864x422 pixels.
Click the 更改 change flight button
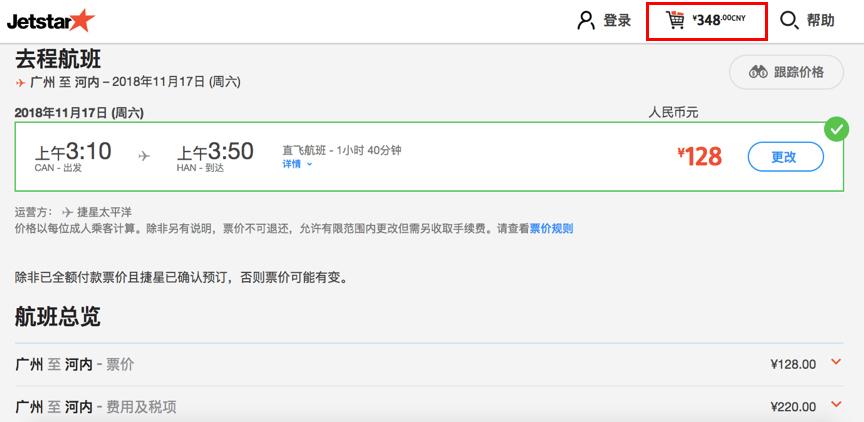(x=786, y=157)
